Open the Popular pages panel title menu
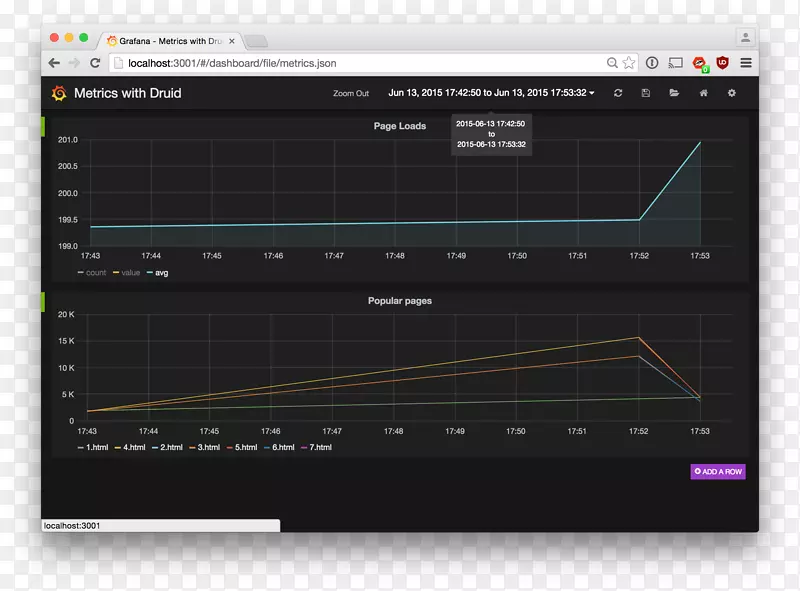800x591 pixels. [399, 301]
